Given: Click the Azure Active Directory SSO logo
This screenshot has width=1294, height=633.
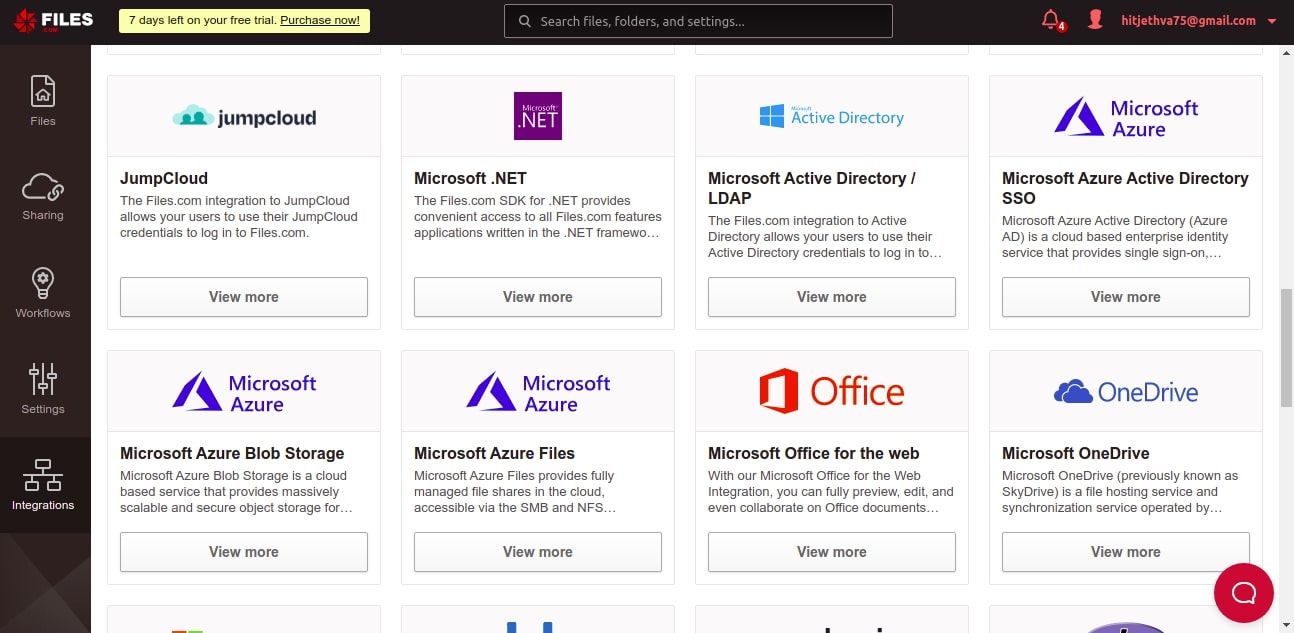Looking at the screenshot, I should coord(1126,117).
